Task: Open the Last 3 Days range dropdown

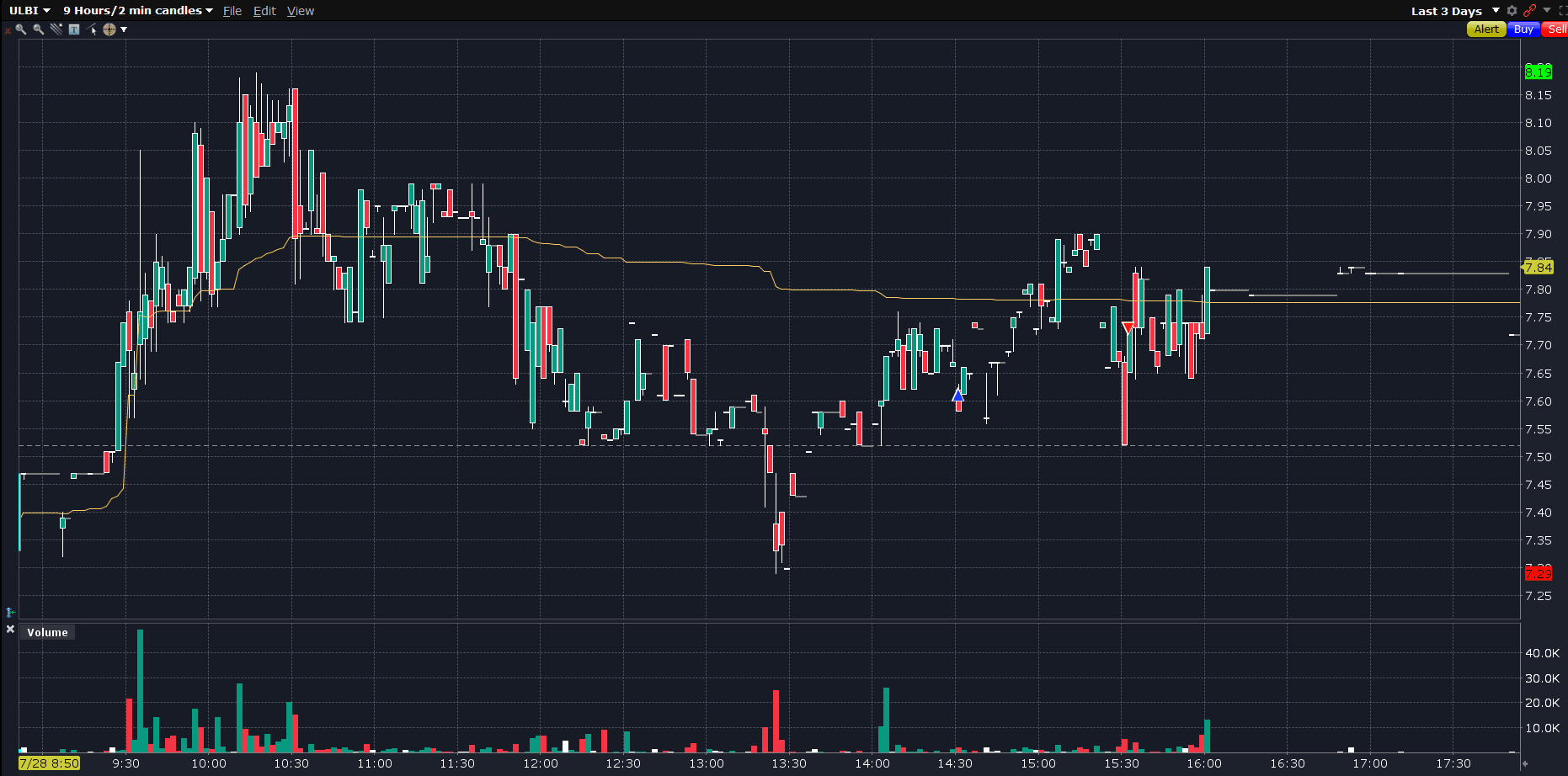Action: 1455,11
